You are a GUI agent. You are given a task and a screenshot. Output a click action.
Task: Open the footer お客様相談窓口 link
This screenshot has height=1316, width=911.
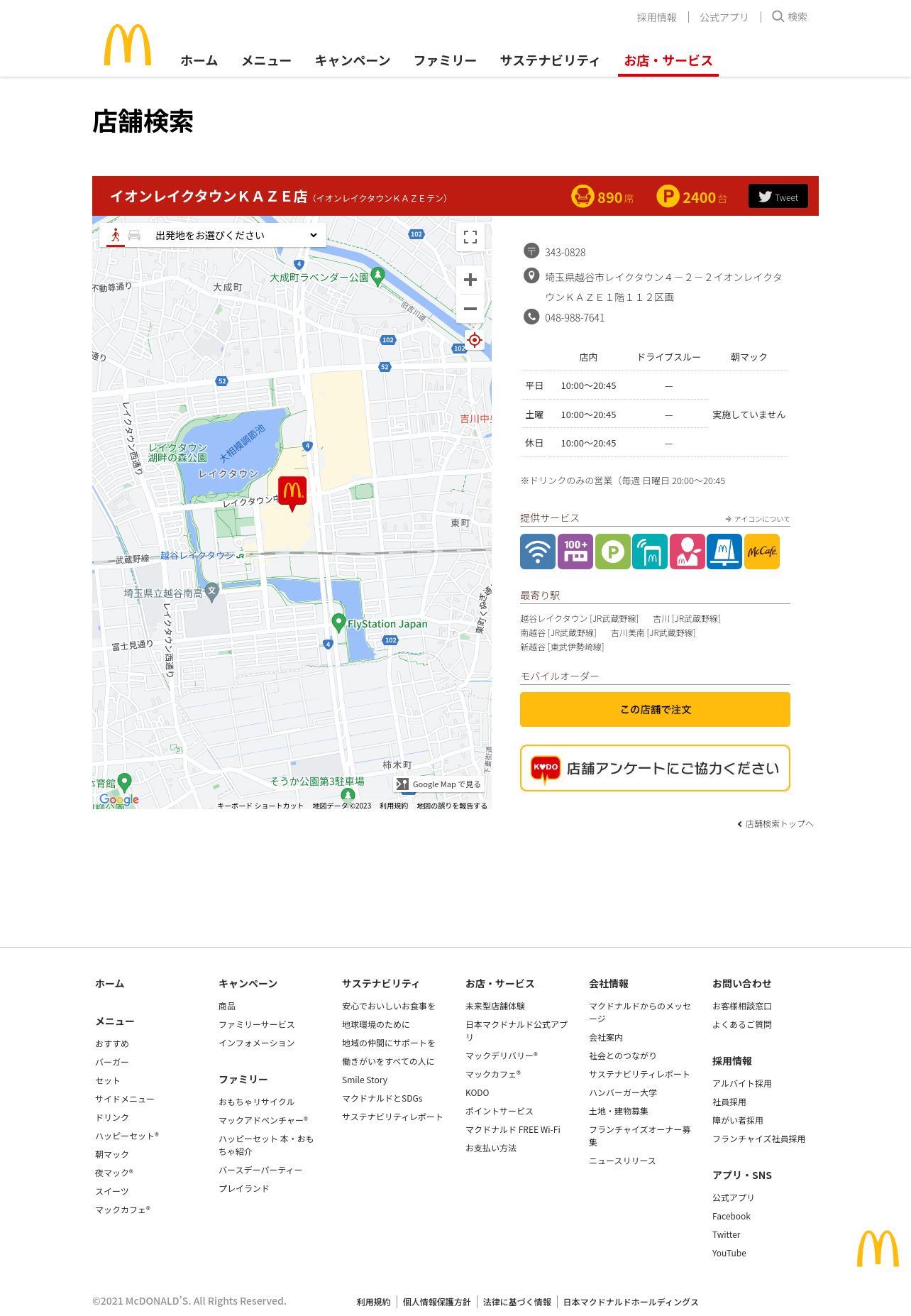[742, 1006]
